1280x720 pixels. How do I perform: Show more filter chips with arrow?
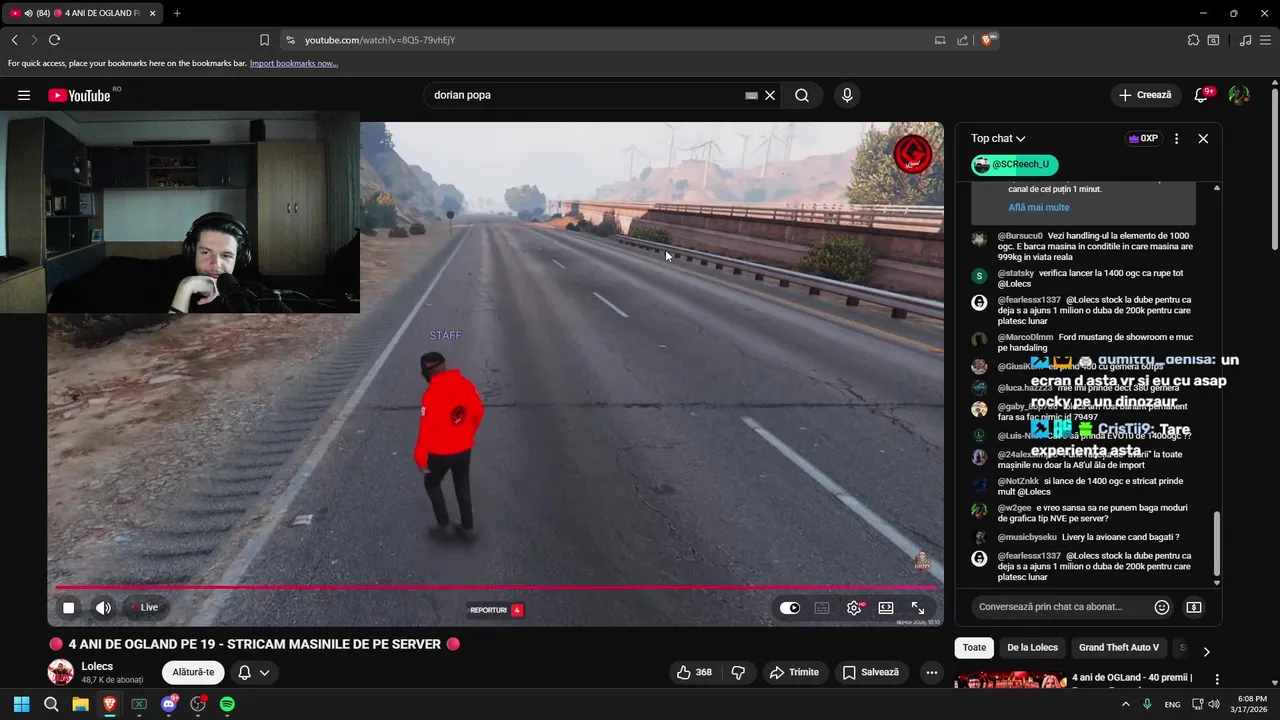point(1206,651)
